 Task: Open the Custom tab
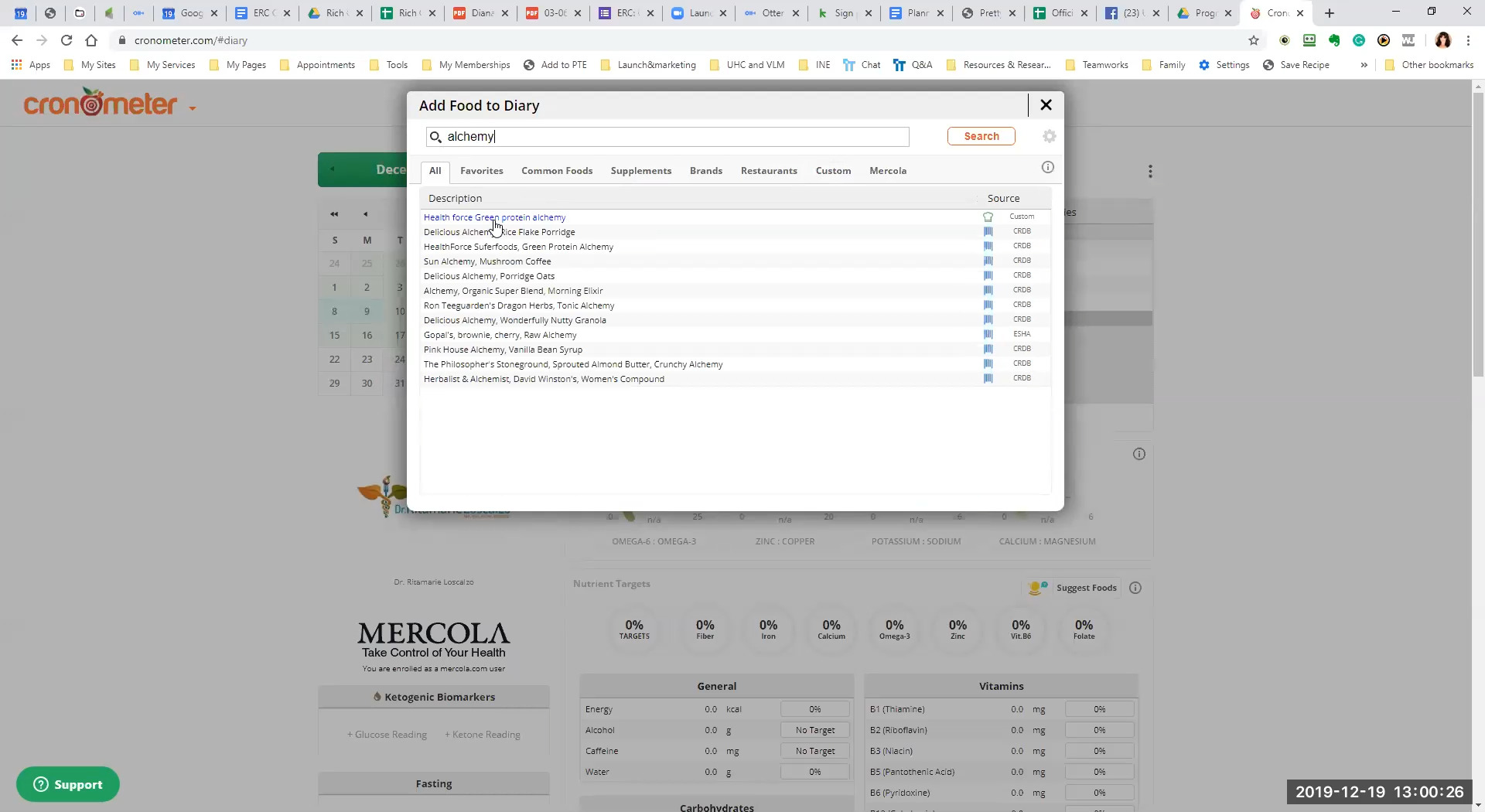click(833, 171)
